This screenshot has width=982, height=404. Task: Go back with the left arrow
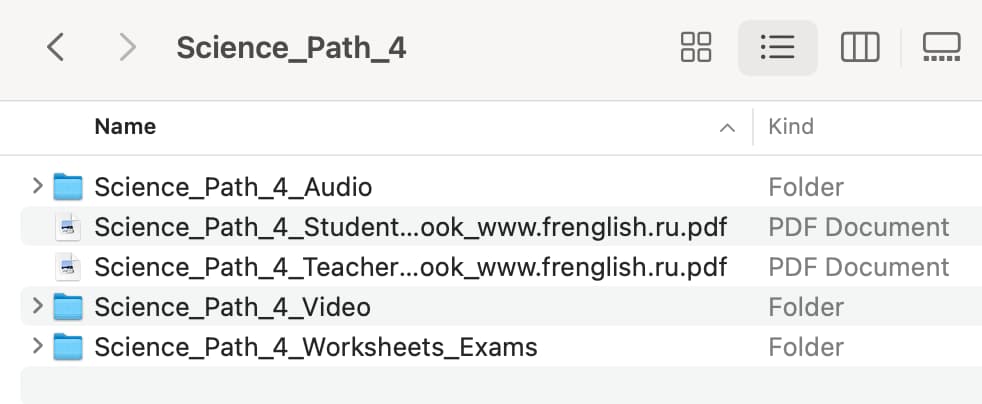pos(56,48)
